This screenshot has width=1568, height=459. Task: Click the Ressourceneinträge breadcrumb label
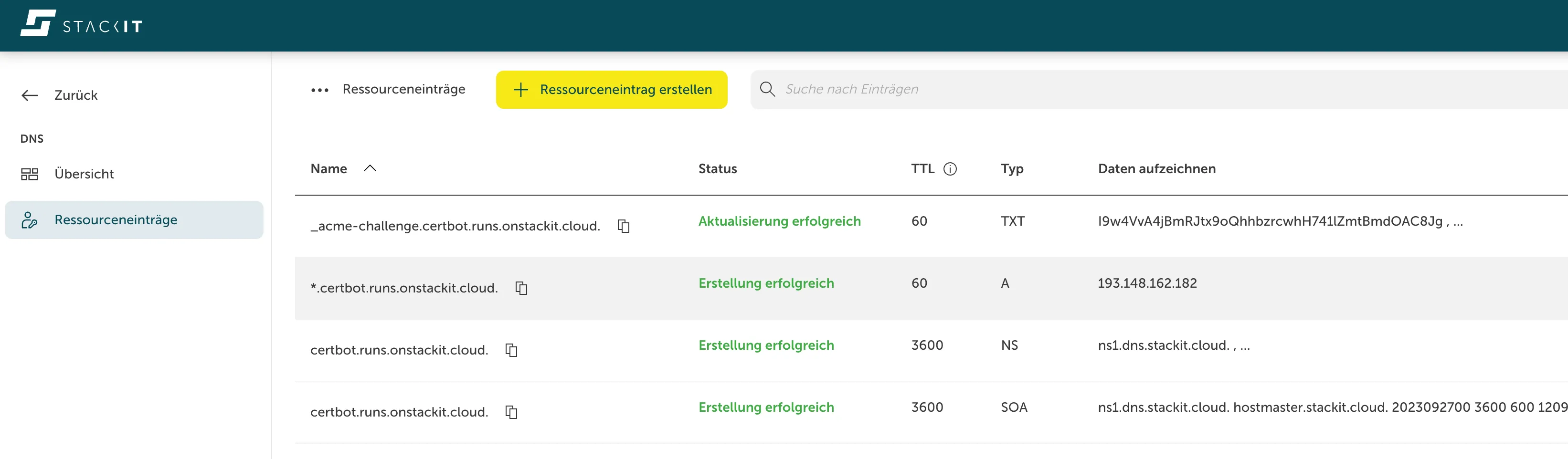coord(403,89)
